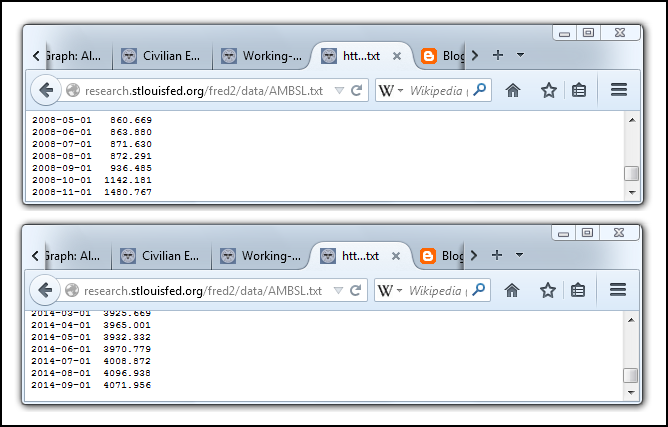The width and height of the screenshot is (668, 427).
Task: Bookmark this page in the bottom window
Action: (547, 291)
